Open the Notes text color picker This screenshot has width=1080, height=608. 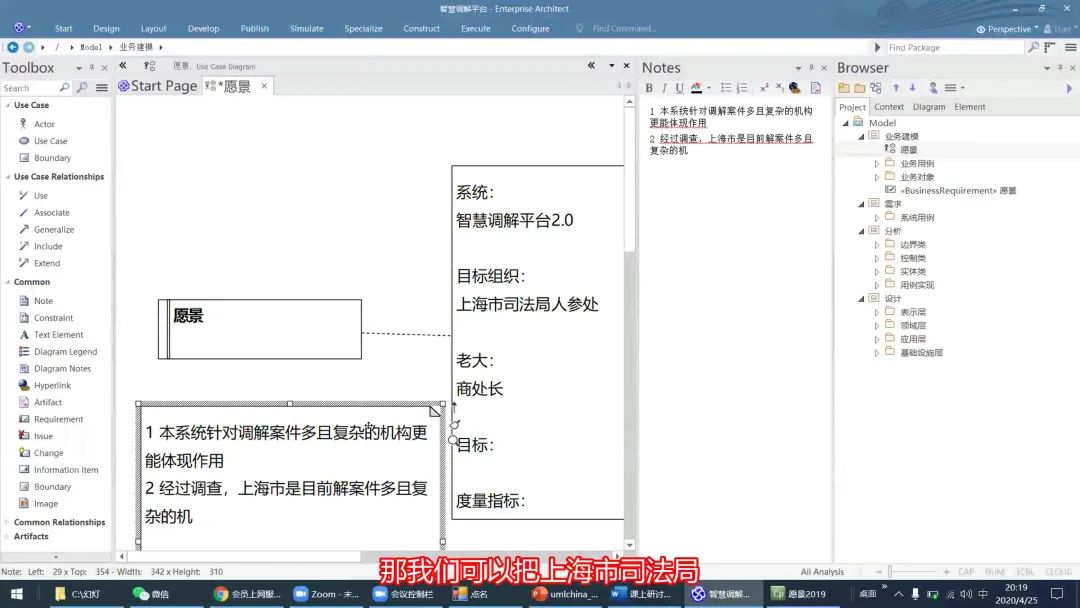pyautogui.click(x=696, y=87)
